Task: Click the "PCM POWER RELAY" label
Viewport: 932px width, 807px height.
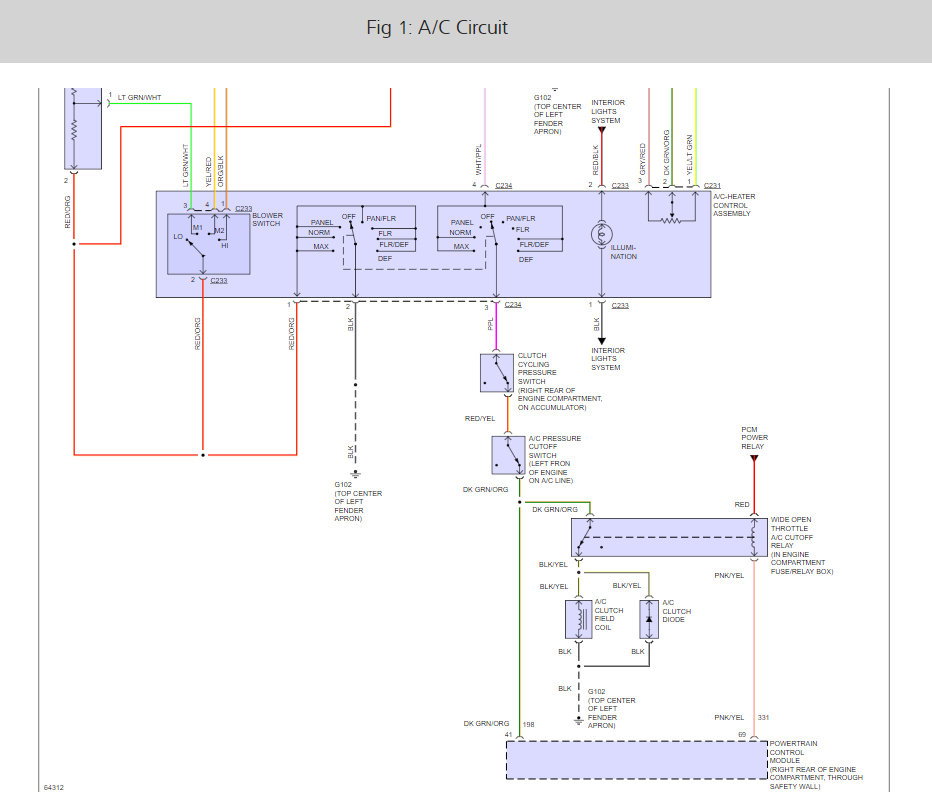Action: (x=754, y=437)
